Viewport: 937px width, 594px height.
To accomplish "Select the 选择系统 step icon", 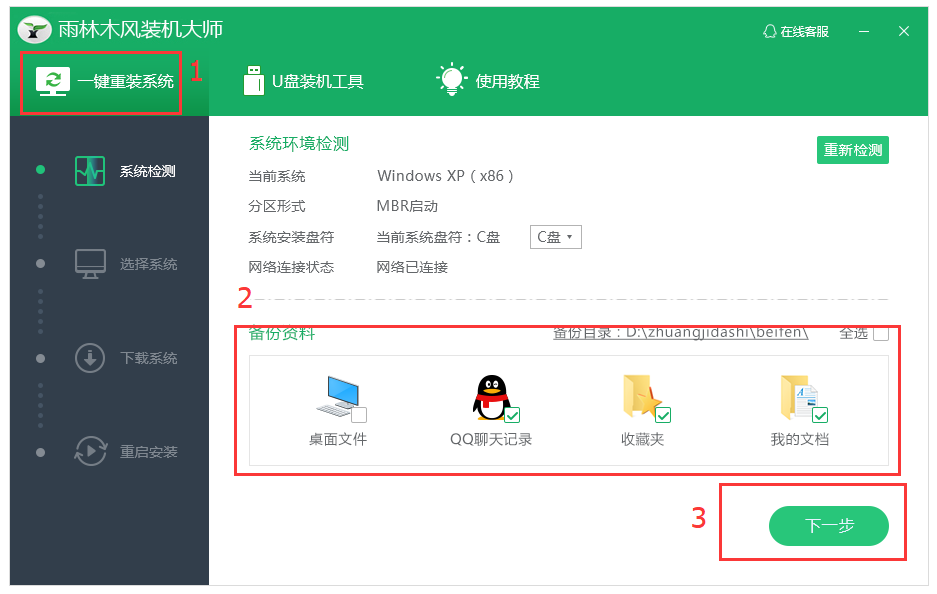I will [89, 263].
